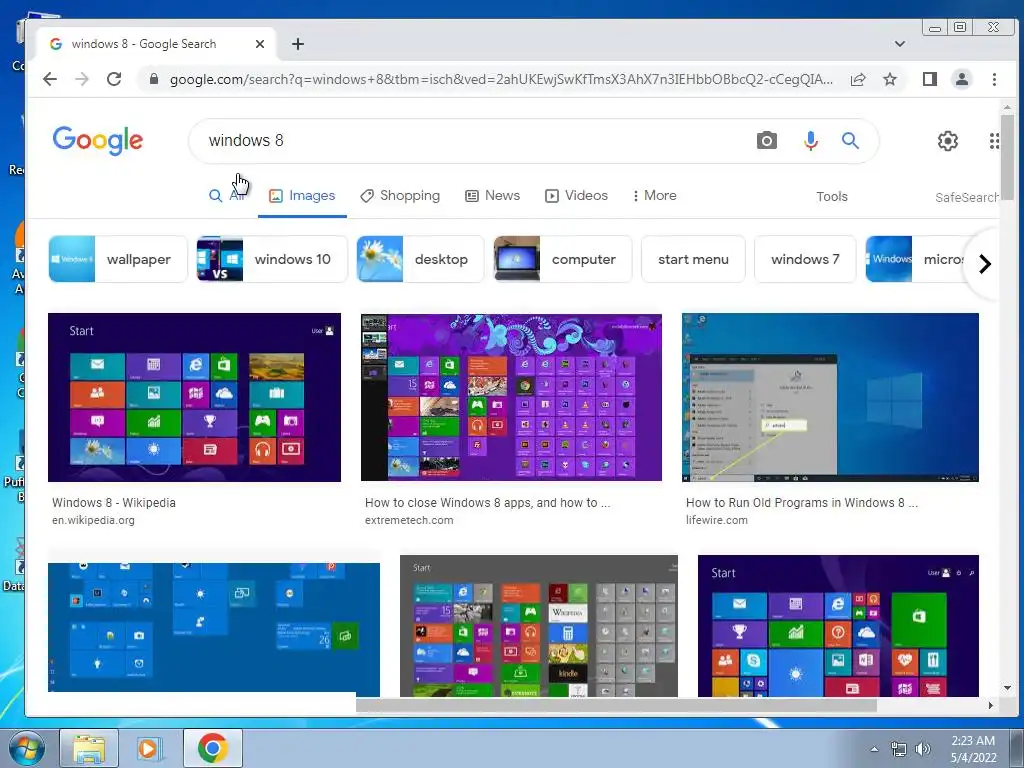
Task: Click the Chrome profile avatar icon
Action: [961, 80]
